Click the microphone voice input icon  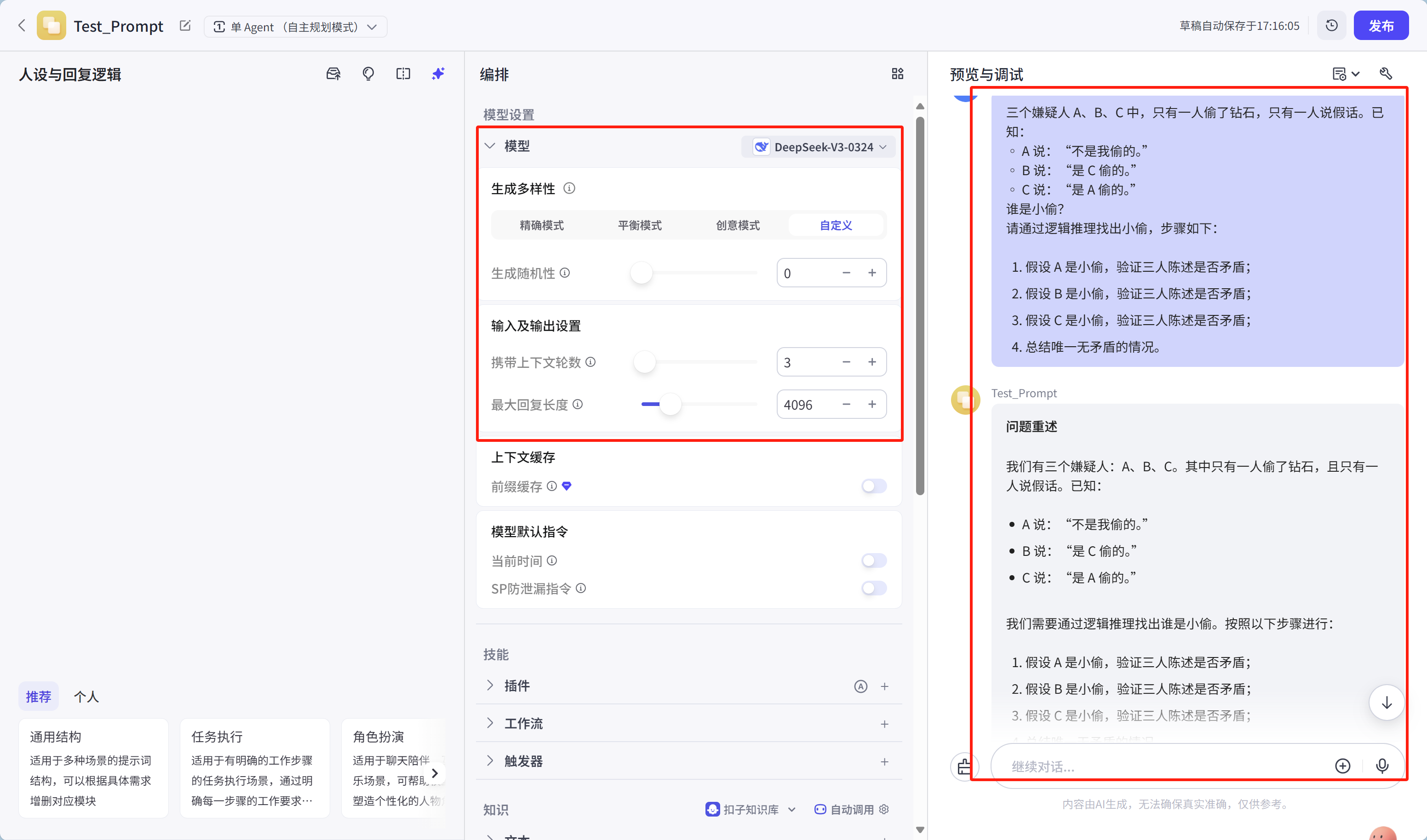coord(1381,766)
